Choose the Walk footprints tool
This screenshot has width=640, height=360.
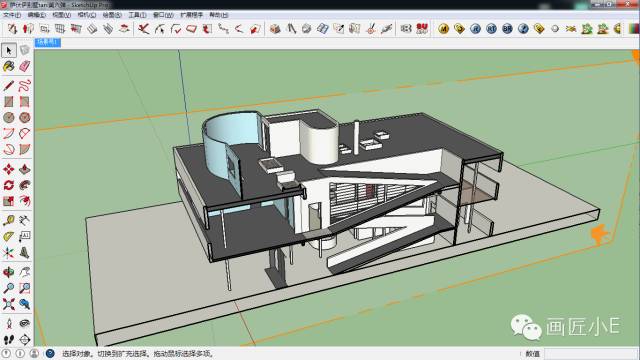pyautogui.click(x=9, y=339)
